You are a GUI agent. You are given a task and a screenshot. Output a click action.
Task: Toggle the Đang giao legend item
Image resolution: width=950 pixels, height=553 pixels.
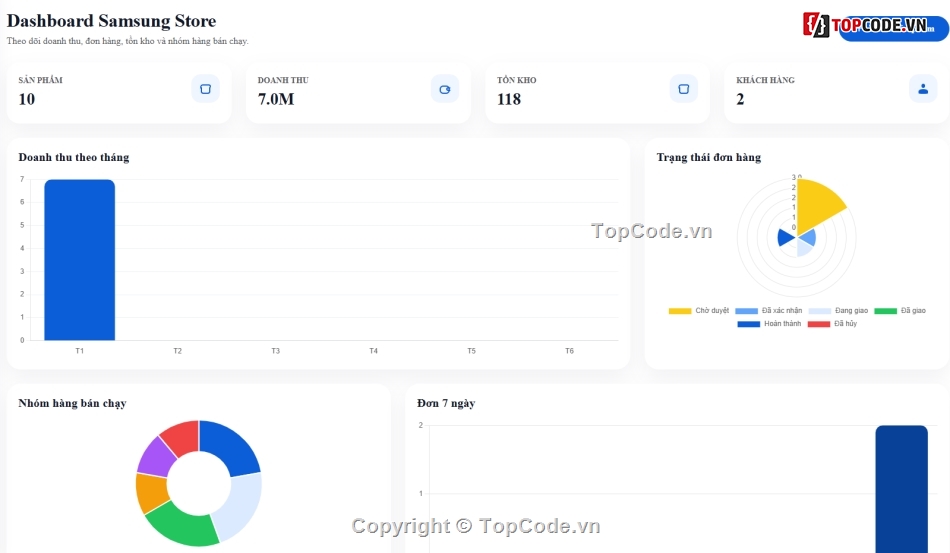point(838,311)
